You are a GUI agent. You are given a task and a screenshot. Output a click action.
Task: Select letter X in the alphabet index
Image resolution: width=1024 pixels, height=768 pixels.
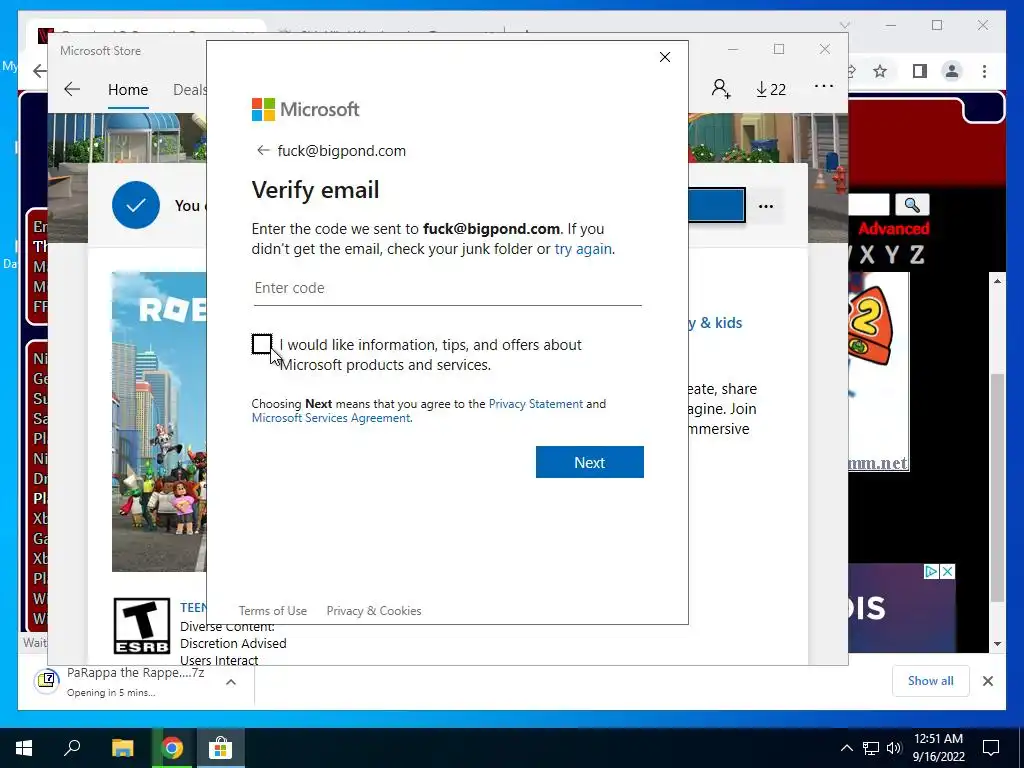coord(867,255)
